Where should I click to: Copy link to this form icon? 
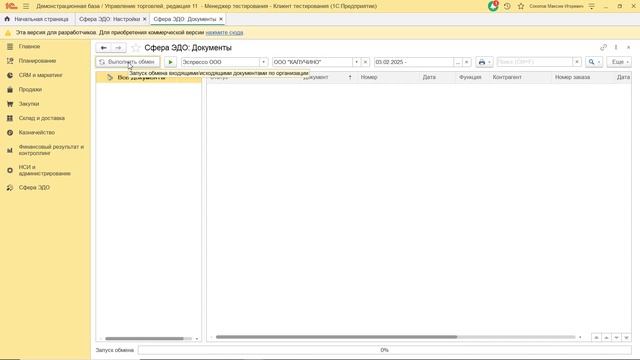point(603,47)
